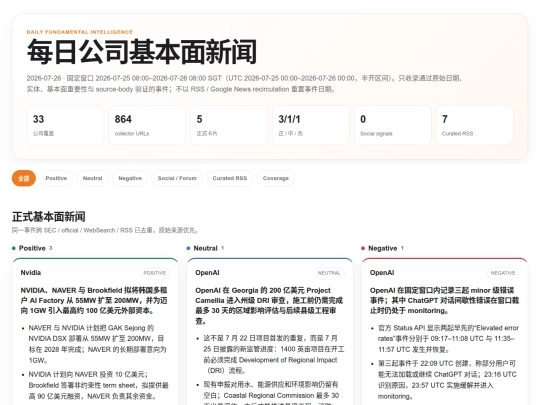Select the 全部 filter pill
This screenshot has height=405, width=540.
click(x=24, y=178)
